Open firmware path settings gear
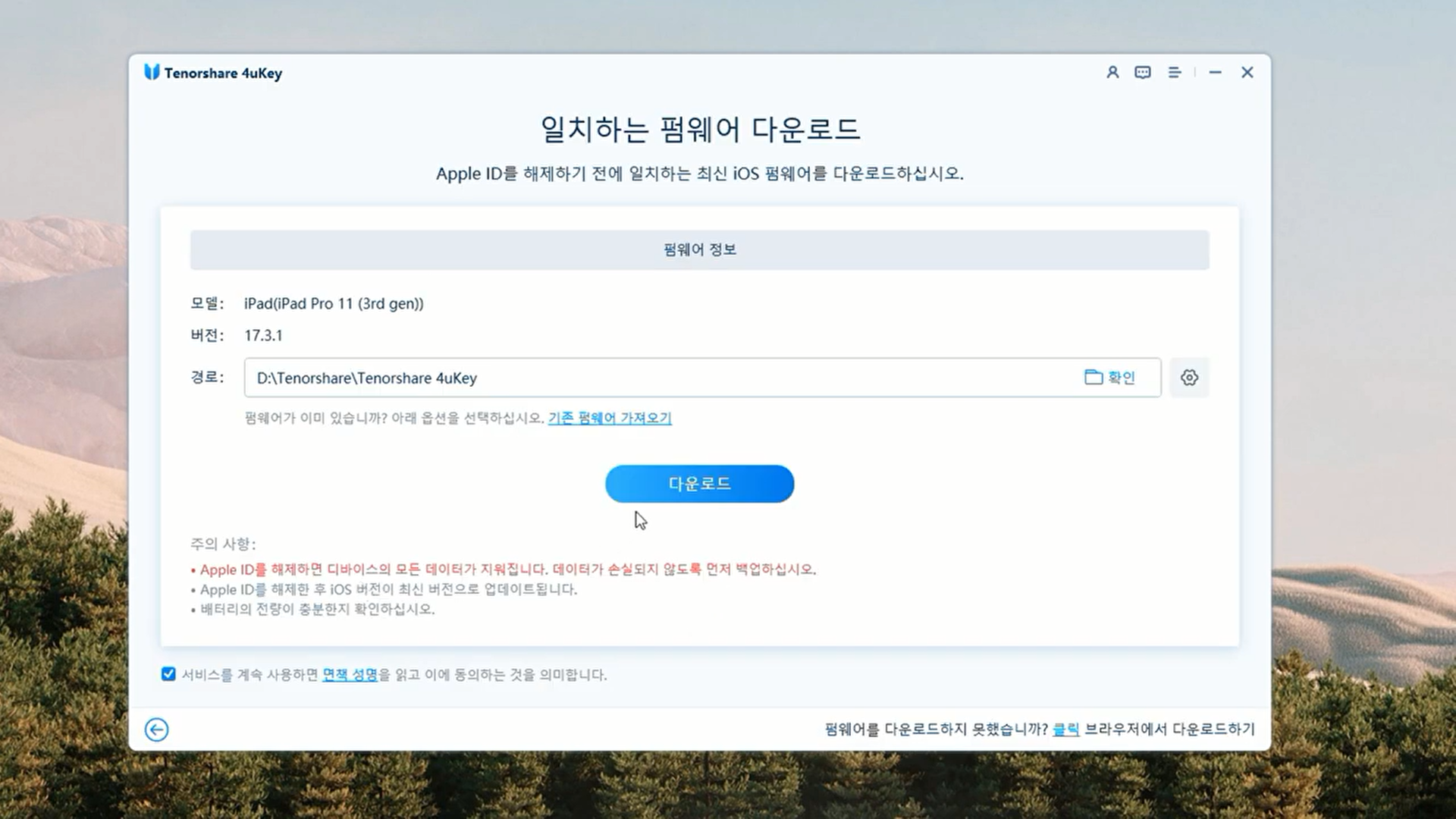The height and width of the screenshot is (819, 1456). pos(1189,378)
